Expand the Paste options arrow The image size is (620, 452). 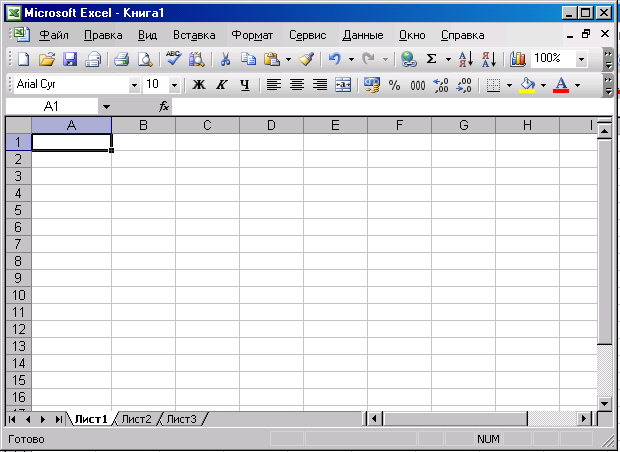pyautogui.click(x=288, y=60)
